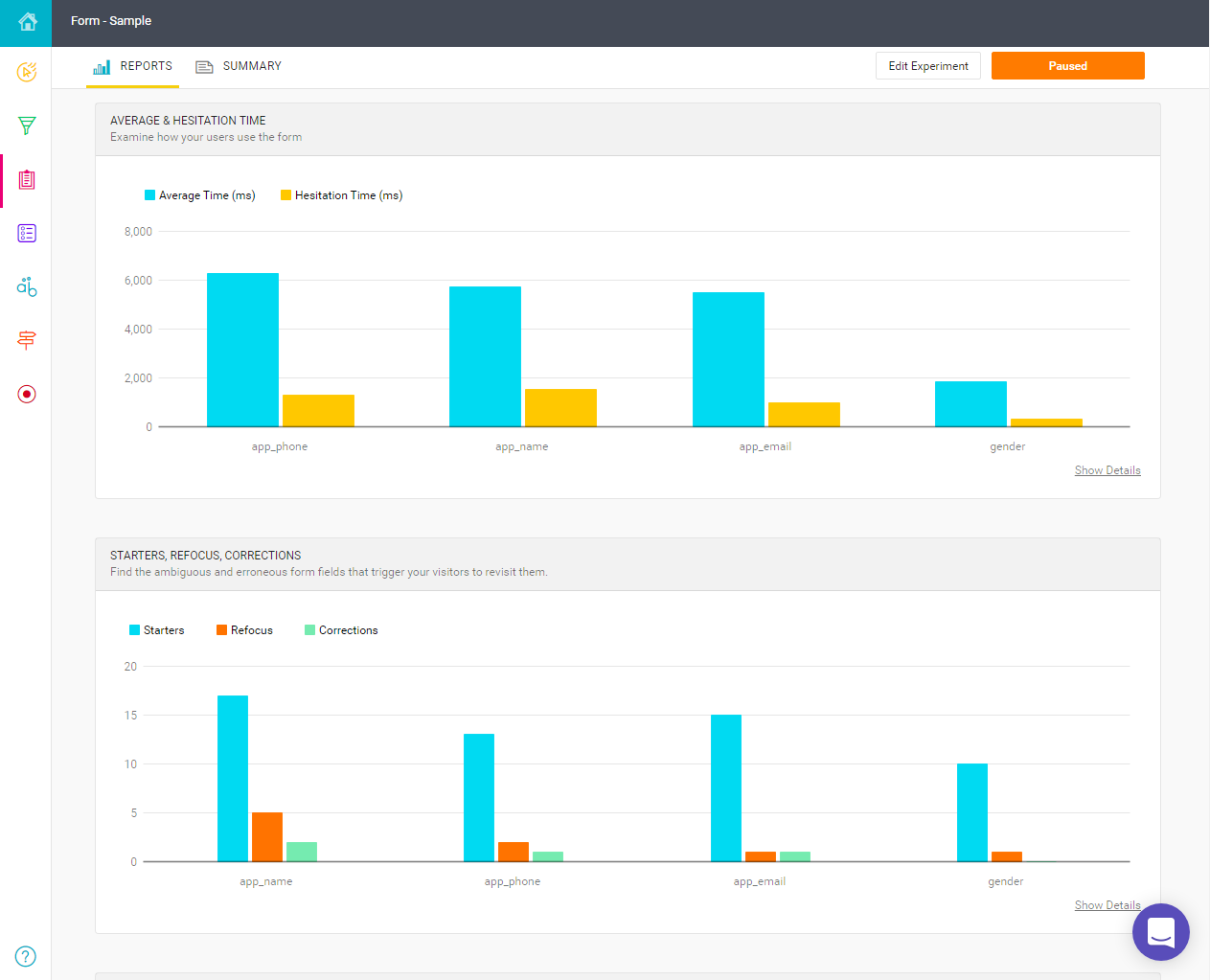
Task: Open the purple survey list icon
Action: click(27, 233)
